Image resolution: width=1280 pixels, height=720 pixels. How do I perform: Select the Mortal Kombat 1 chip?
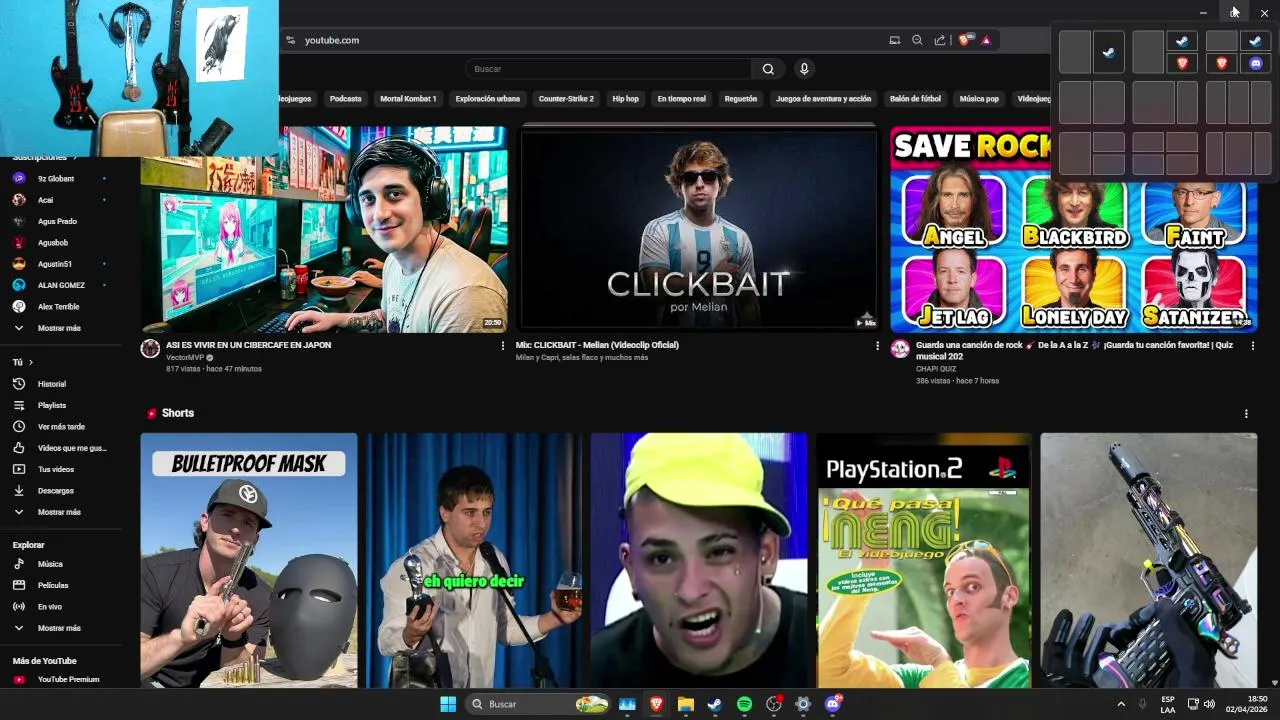(x=408, y=99)
